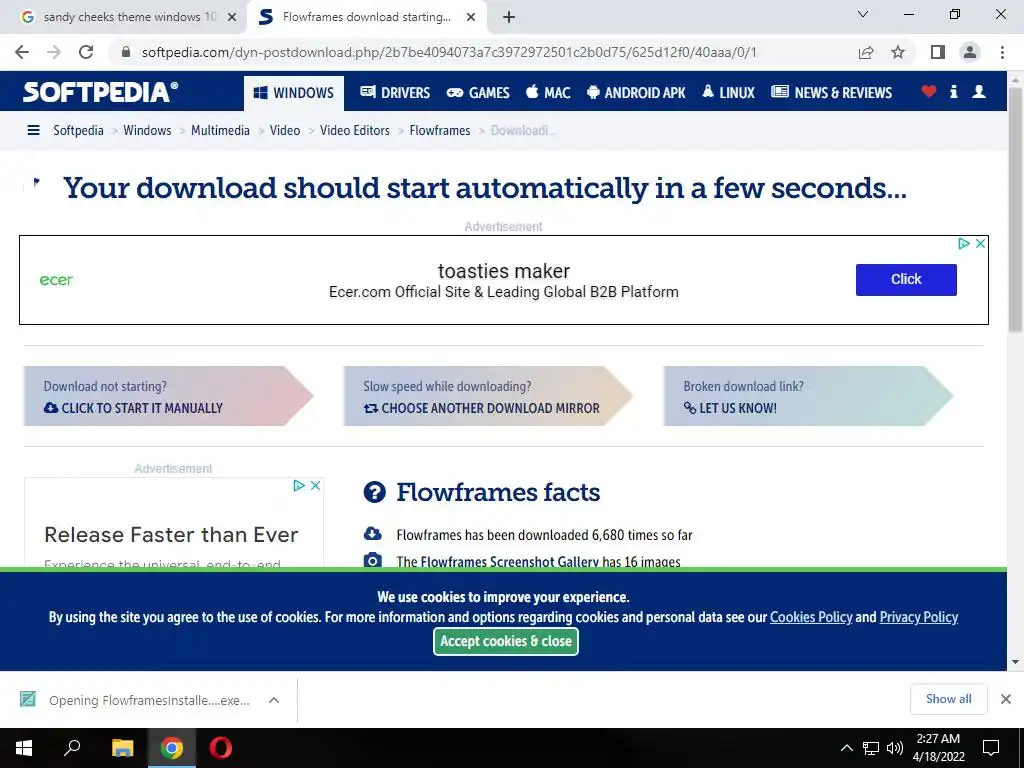Open the Cookies Policy link
This screenshot has width=1024, height=768.
pyautogui.click(x=811, y=617)
